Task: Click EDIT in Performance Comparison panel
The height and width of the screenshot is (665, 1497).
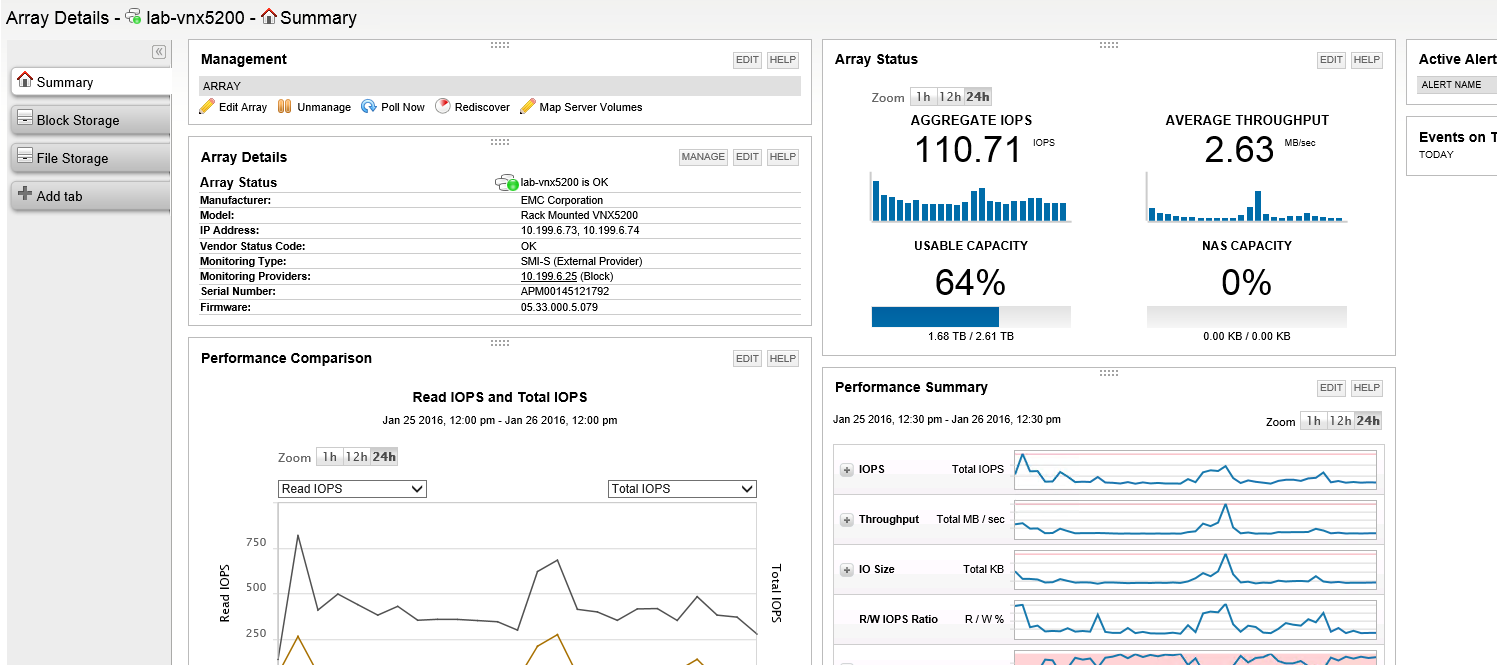Action: pos(747,358)
